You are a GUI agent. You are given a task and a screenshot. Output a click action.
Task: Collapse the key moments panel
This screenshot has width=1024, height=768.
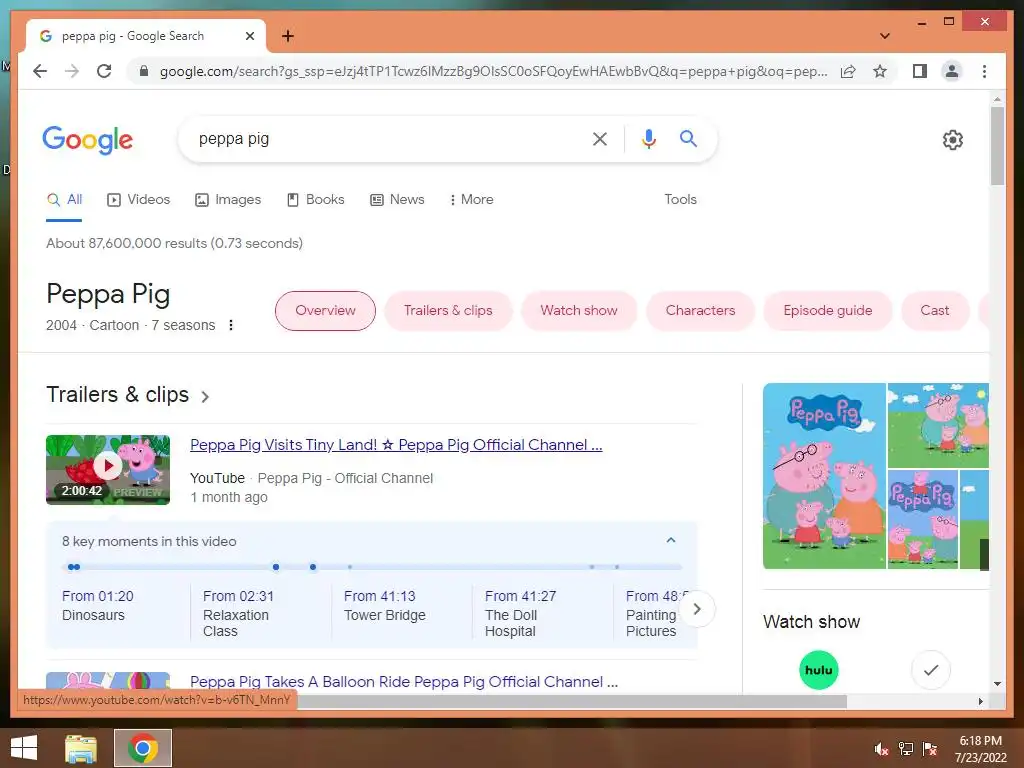click(671, 541)
